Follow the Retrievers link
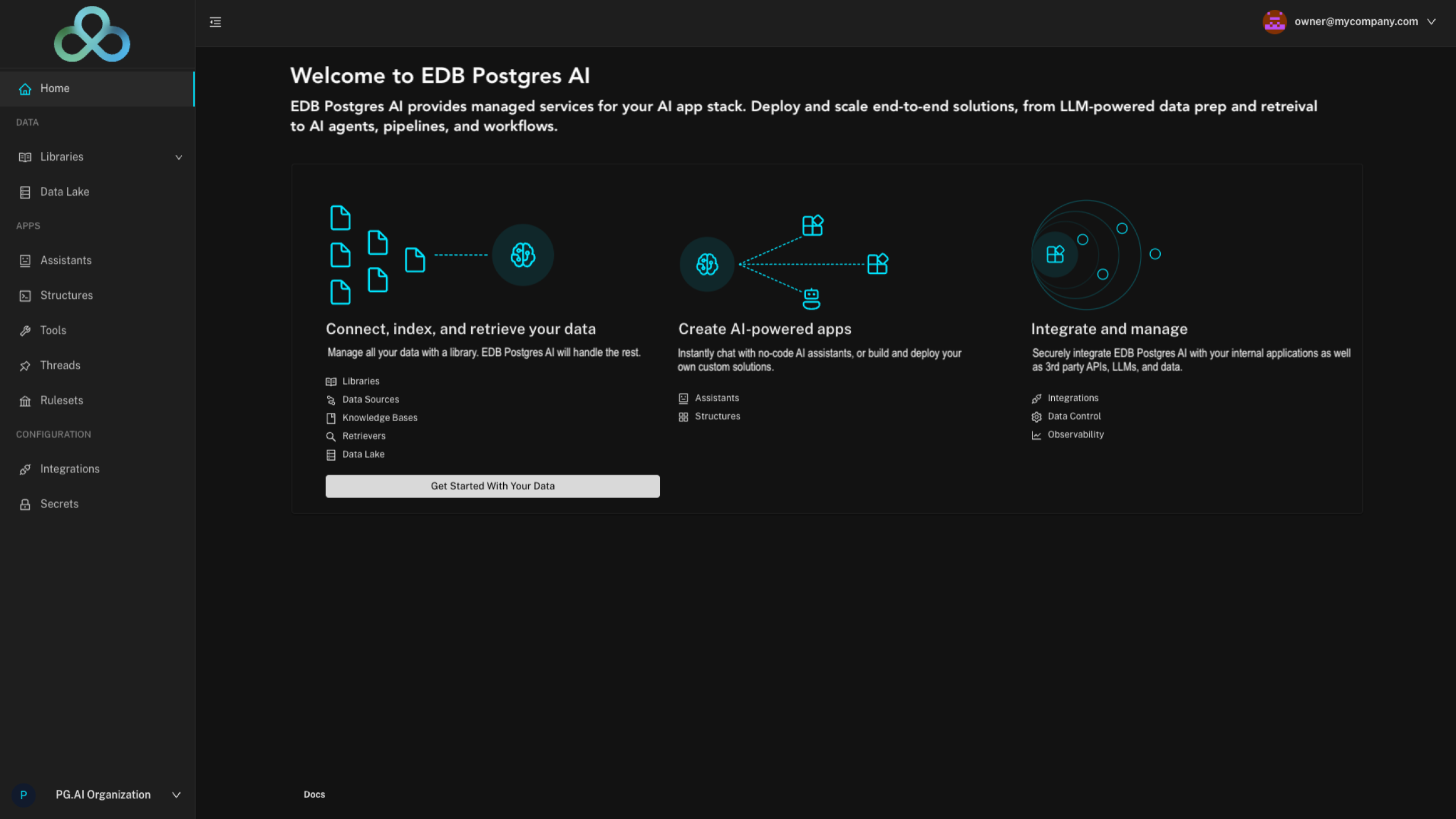The image size is (1456, 819). click(363, 436)
